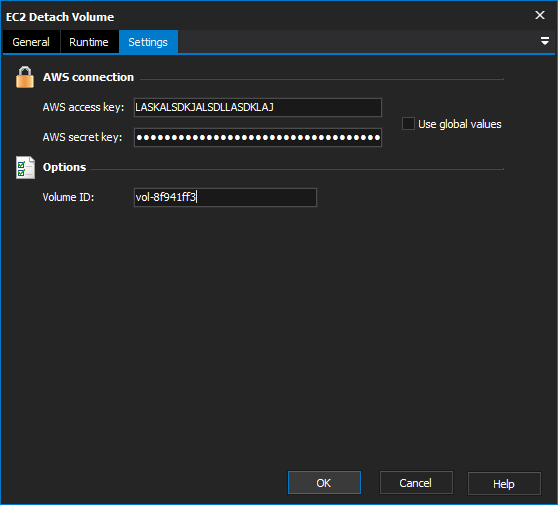Focus the AWS secret key field
The height and width of the screenshot is (505, 558).
[258, 137]
